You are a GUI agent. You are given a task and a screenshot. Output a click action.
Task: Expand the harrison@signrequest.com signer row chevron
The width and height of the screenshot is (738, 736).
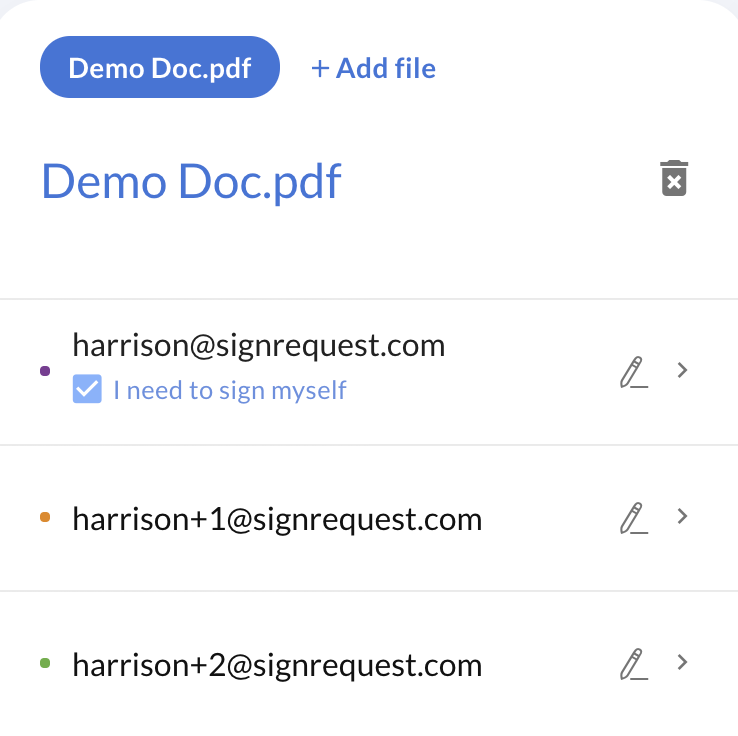pos(682,370)
